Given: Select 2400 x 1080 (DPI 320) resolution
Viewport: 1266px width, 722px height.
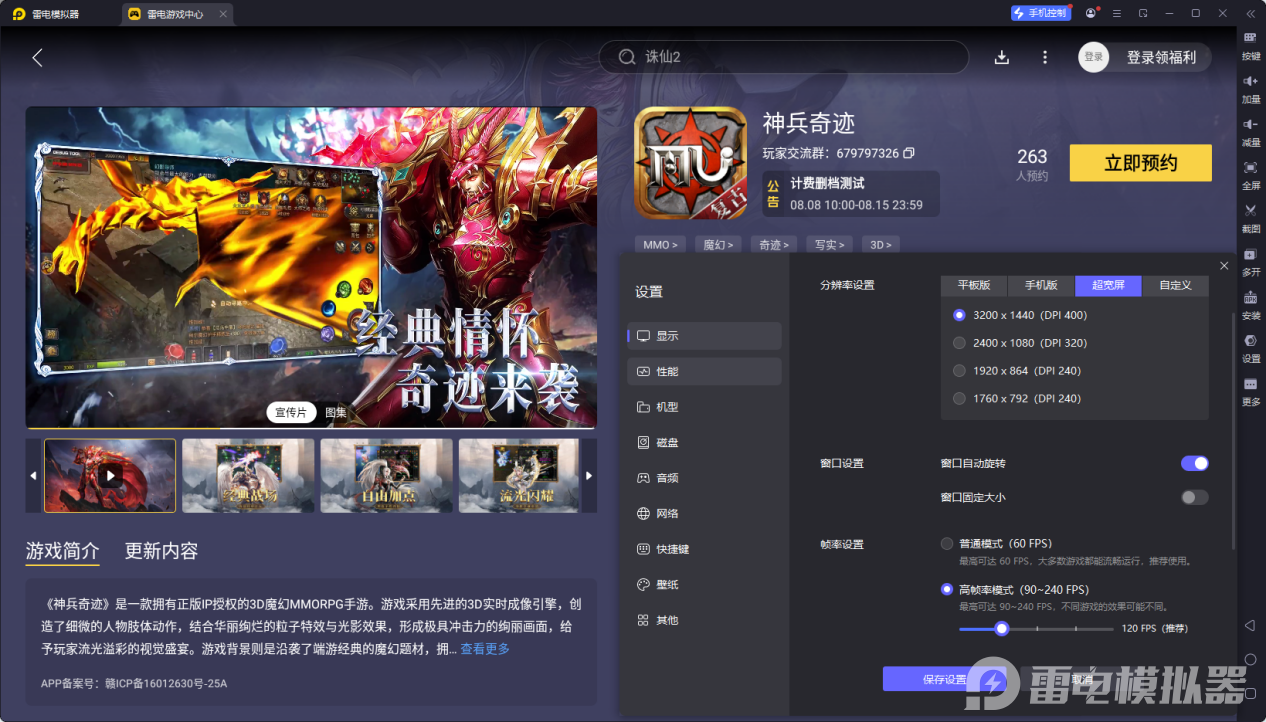Looking at the screenshot, I should click(960, 343).
